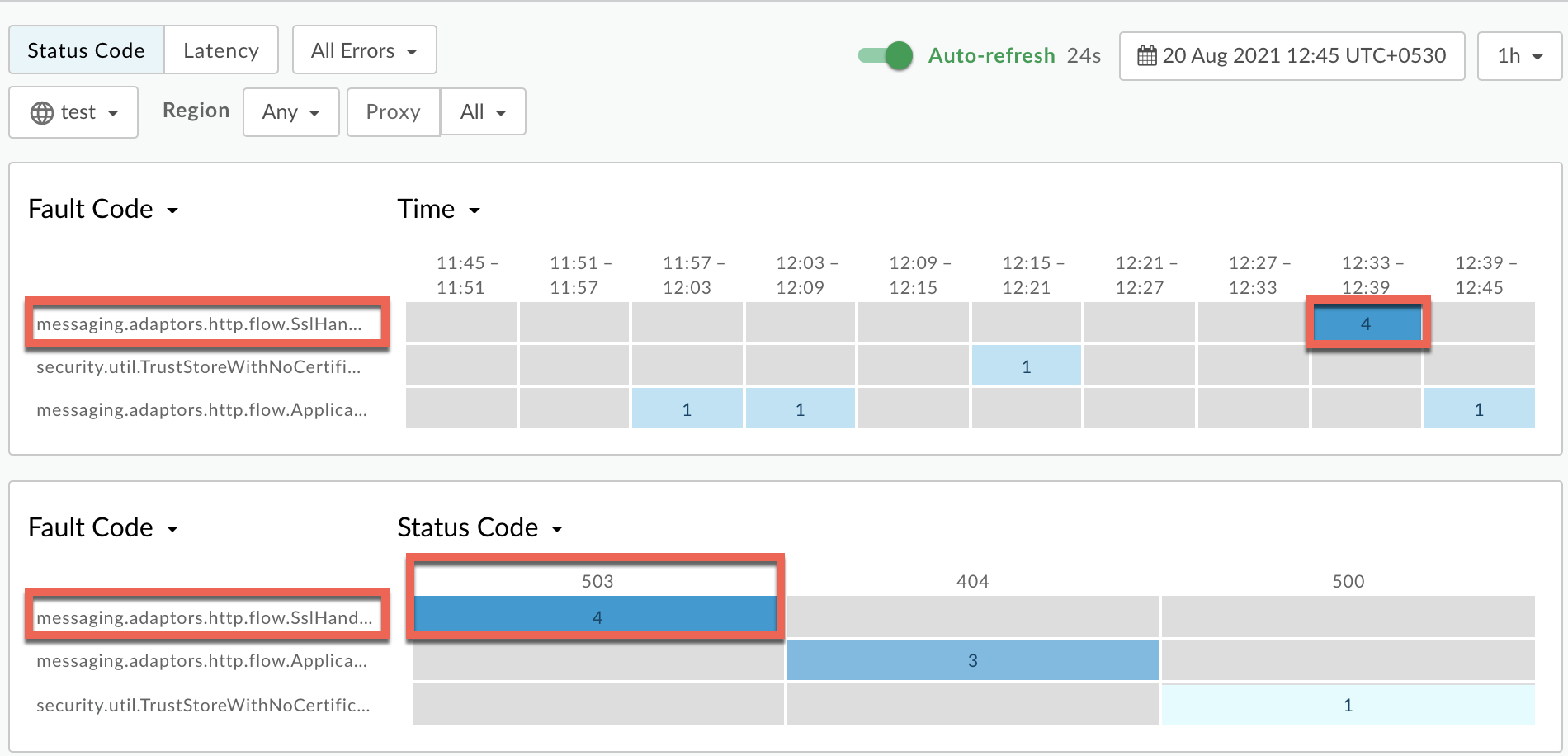Switch to the Latency tab
The width and height of the screenshot is (1568, 756).
coord(221,50)
